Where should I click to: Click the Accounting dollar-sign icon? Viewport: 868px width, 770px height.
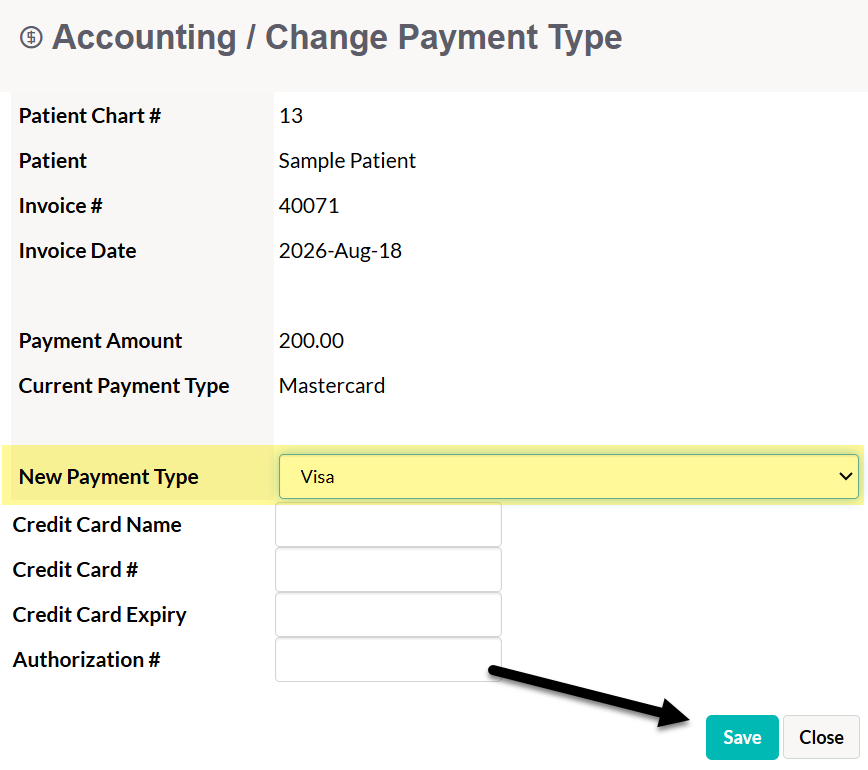(31, 38)
